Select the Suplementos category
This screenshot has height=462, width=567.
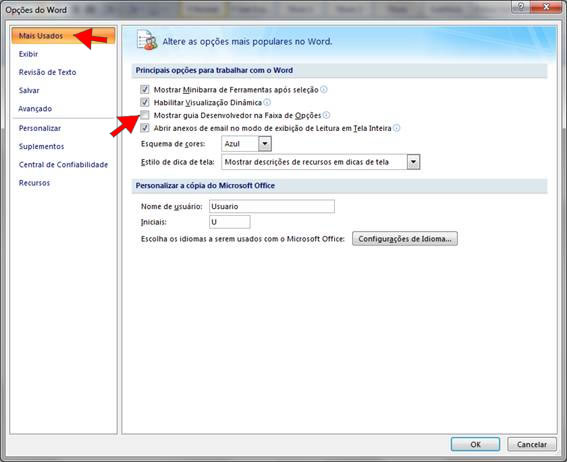tap(41, 146)
